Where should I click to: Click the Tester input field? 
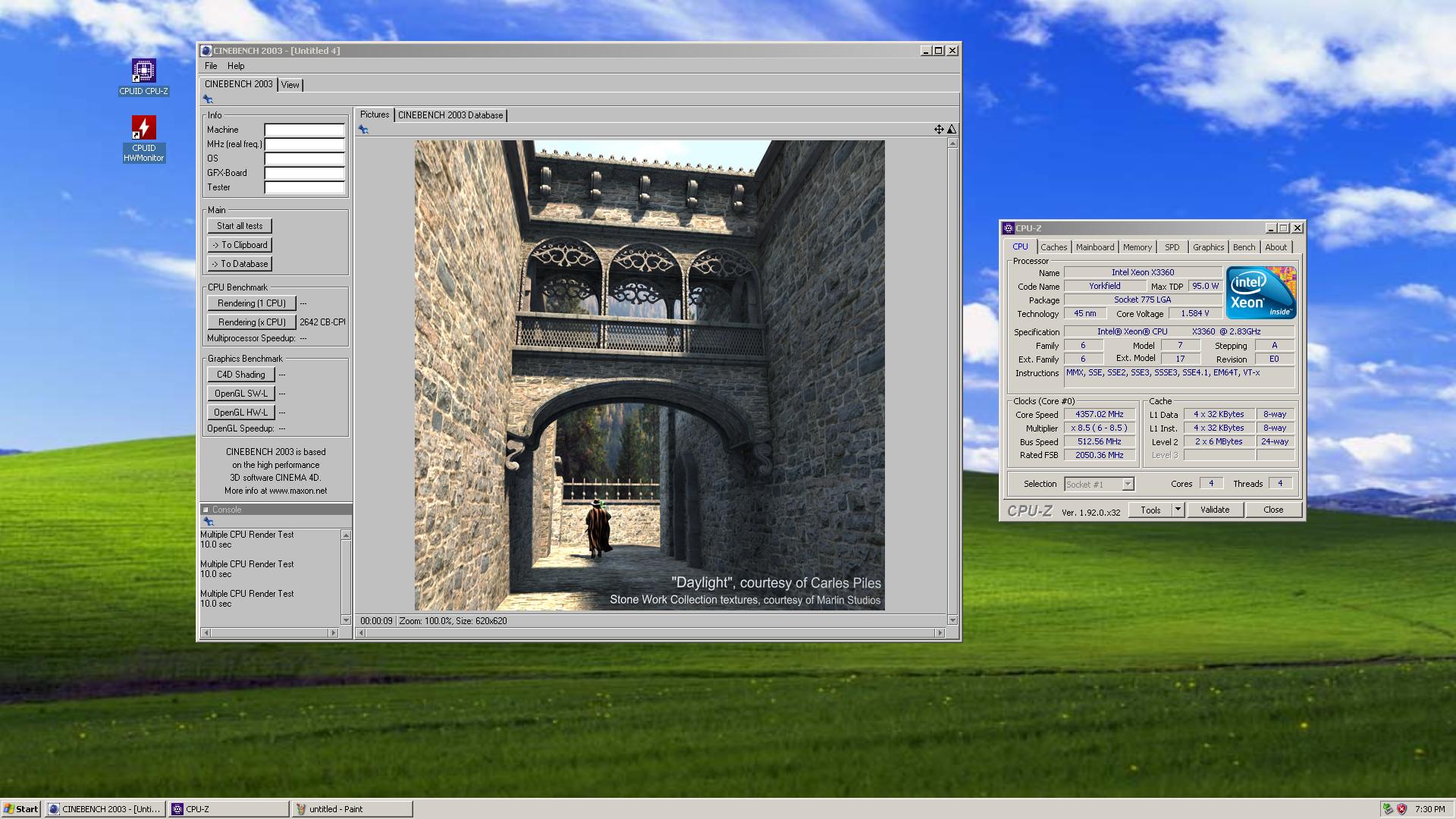click(304, 187)
